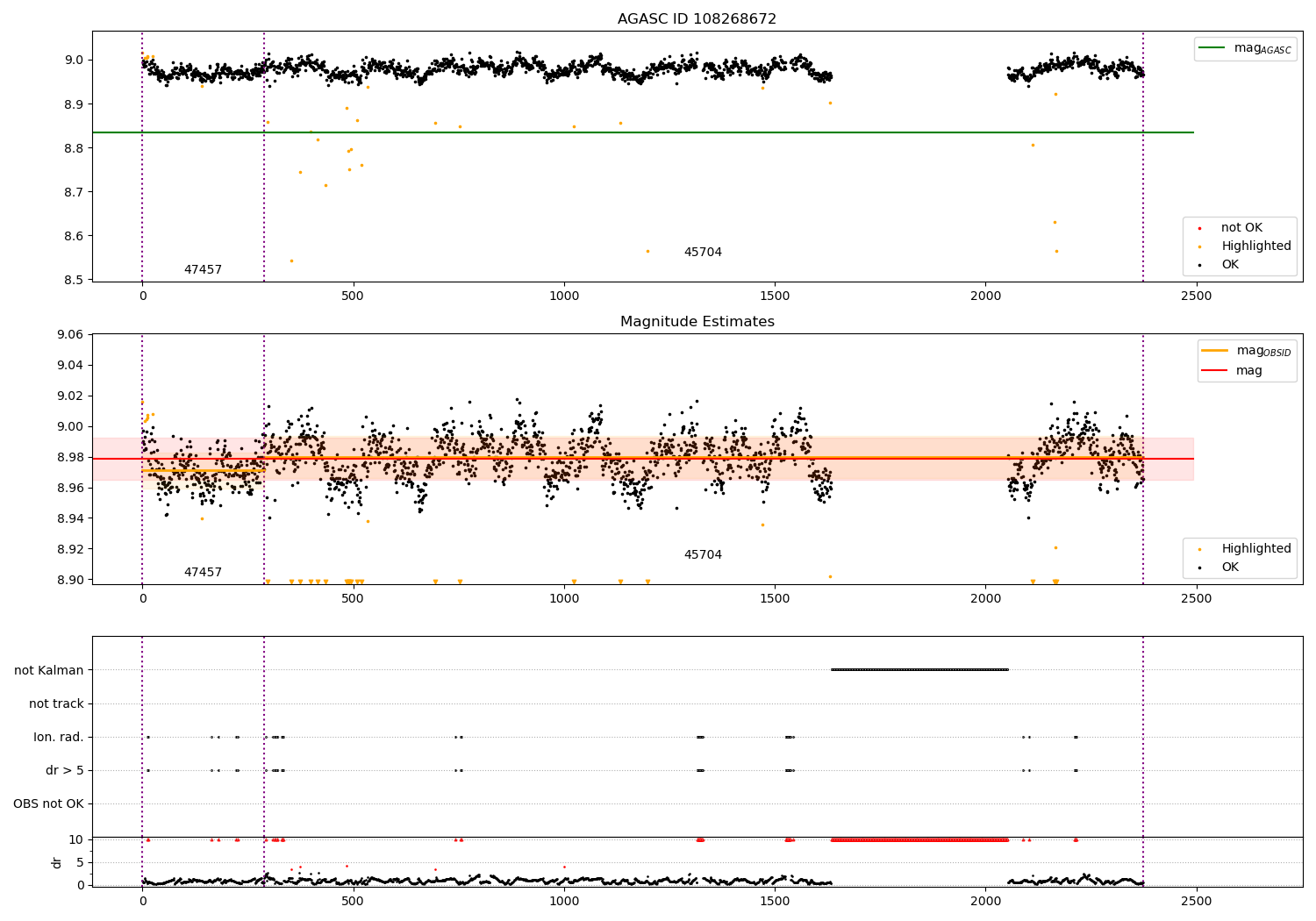
Task: Click obsid label "47457" in the Magnitude Estimates plot
Action: click(203, 573)
